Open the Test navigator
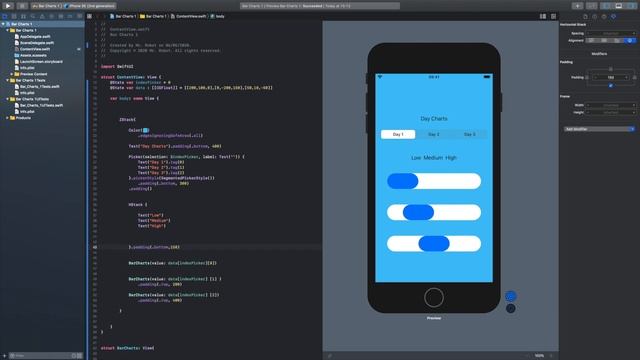 coord(51,16)
